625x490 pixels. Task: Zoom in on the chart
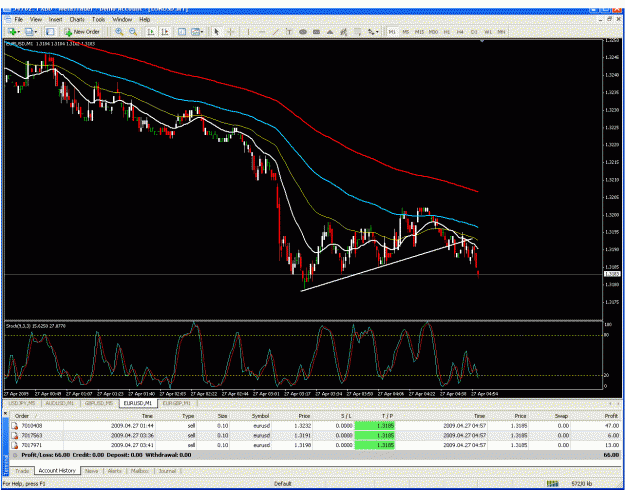pos(119,31)
